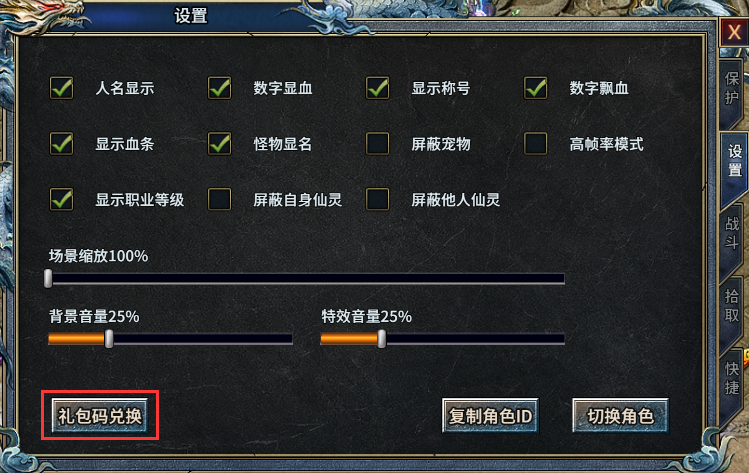Uncheck the 人名显示 checkbox
Viewport: 749px width, 473px height.
[x=62, y=88]
